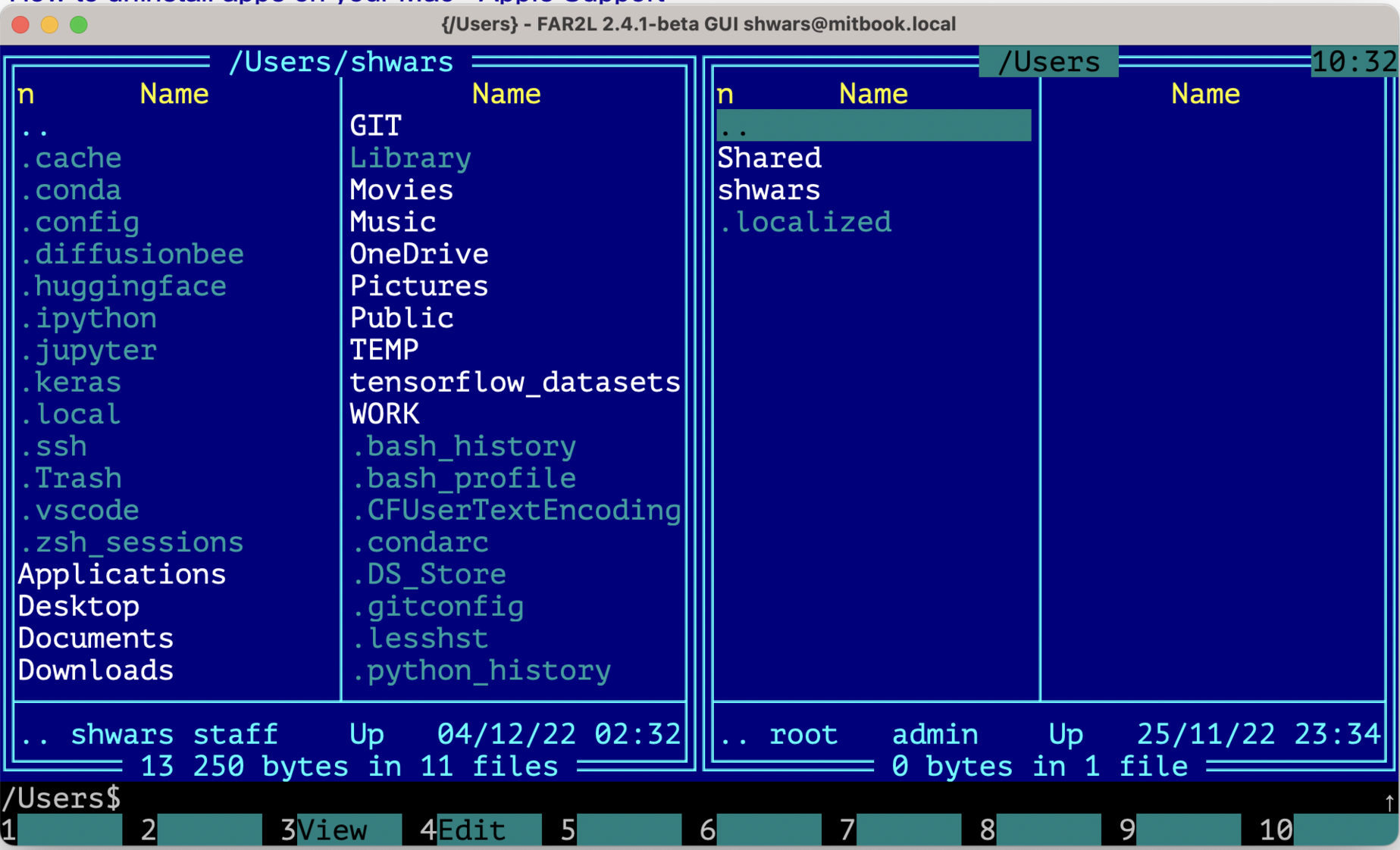This screenshot has width=1400, height=850.
Task: Click the Edit function key button
Action: 472,830
